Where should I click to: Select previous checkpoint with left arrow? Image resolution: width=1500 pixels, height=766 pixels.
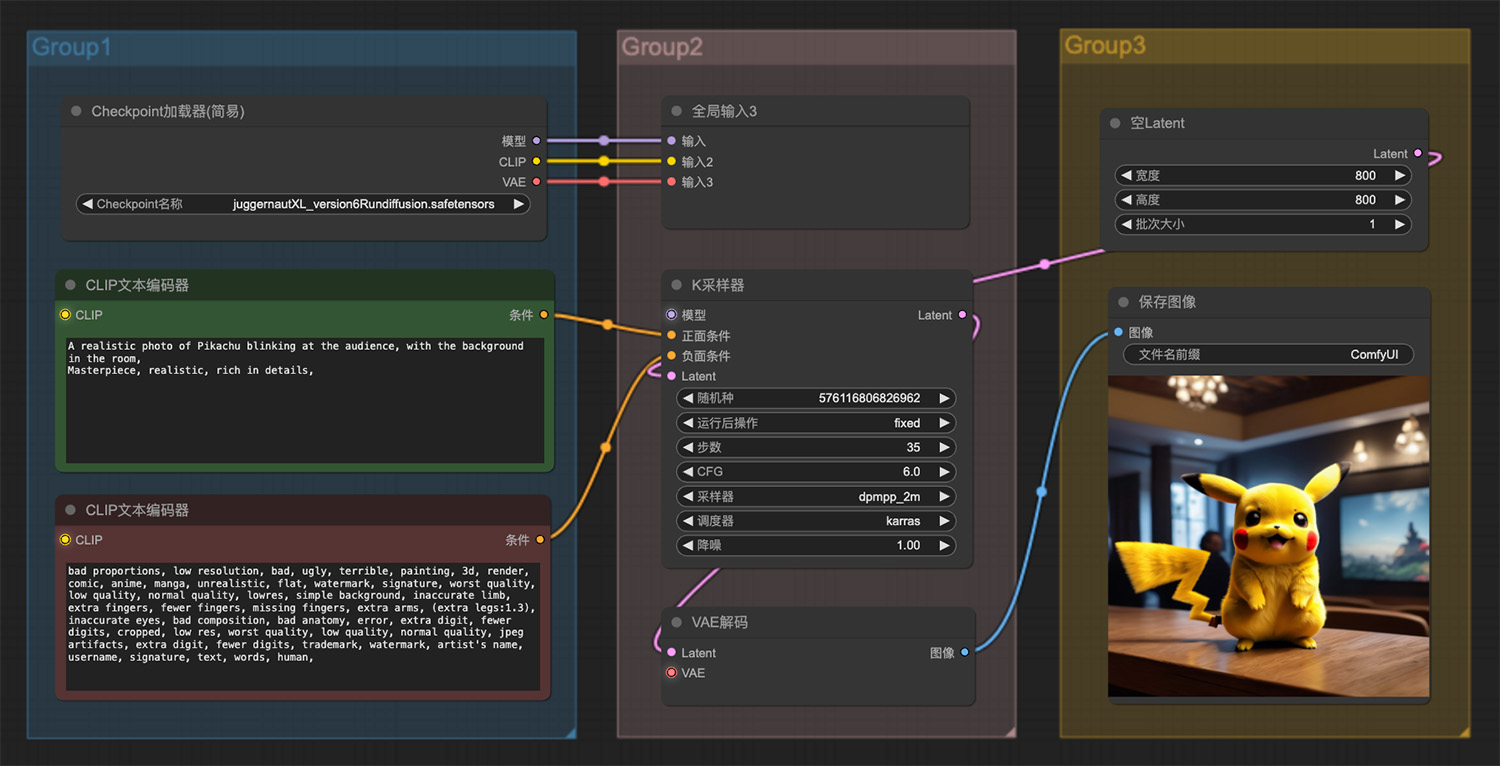coord(87,204)
